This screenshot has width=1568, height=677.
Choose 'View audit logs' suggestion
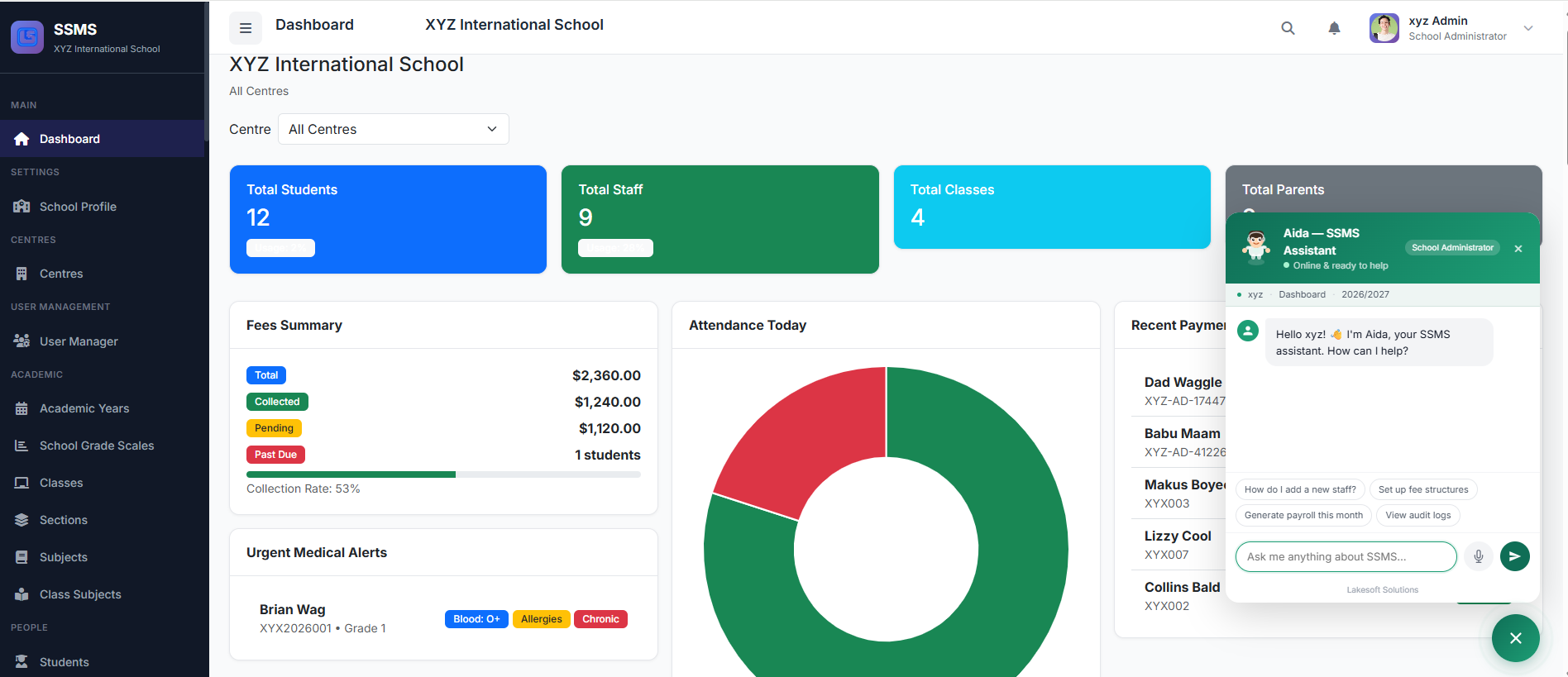coord(1418,515)
